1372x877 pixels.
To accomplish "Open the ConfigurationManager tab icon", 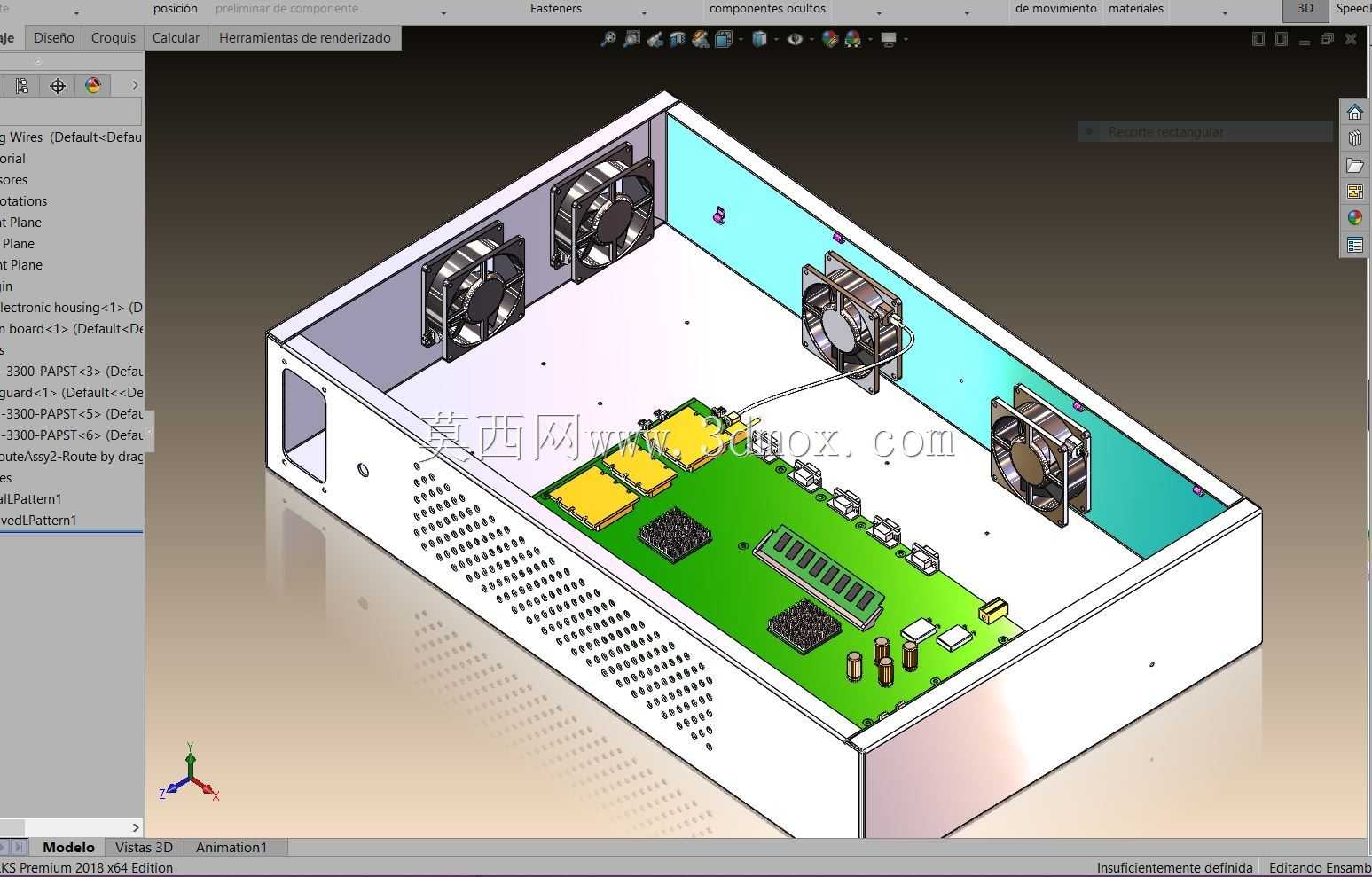I will coord(22,85).
